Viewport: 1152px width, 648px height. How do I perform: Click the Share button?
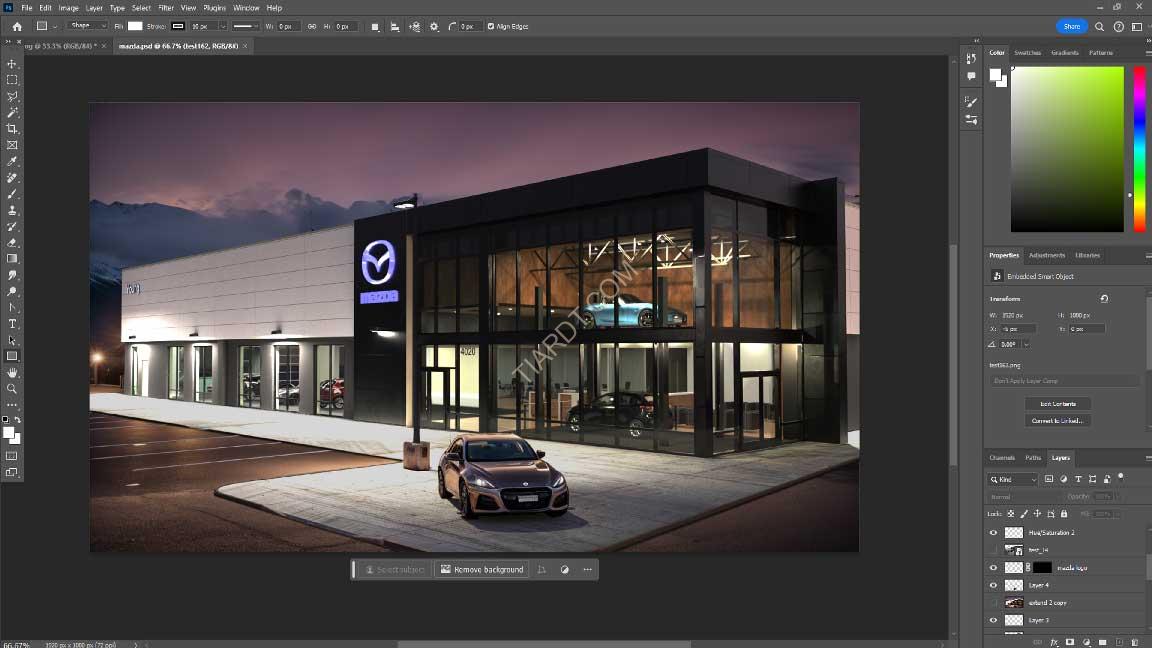click(x=1072, y=26)
